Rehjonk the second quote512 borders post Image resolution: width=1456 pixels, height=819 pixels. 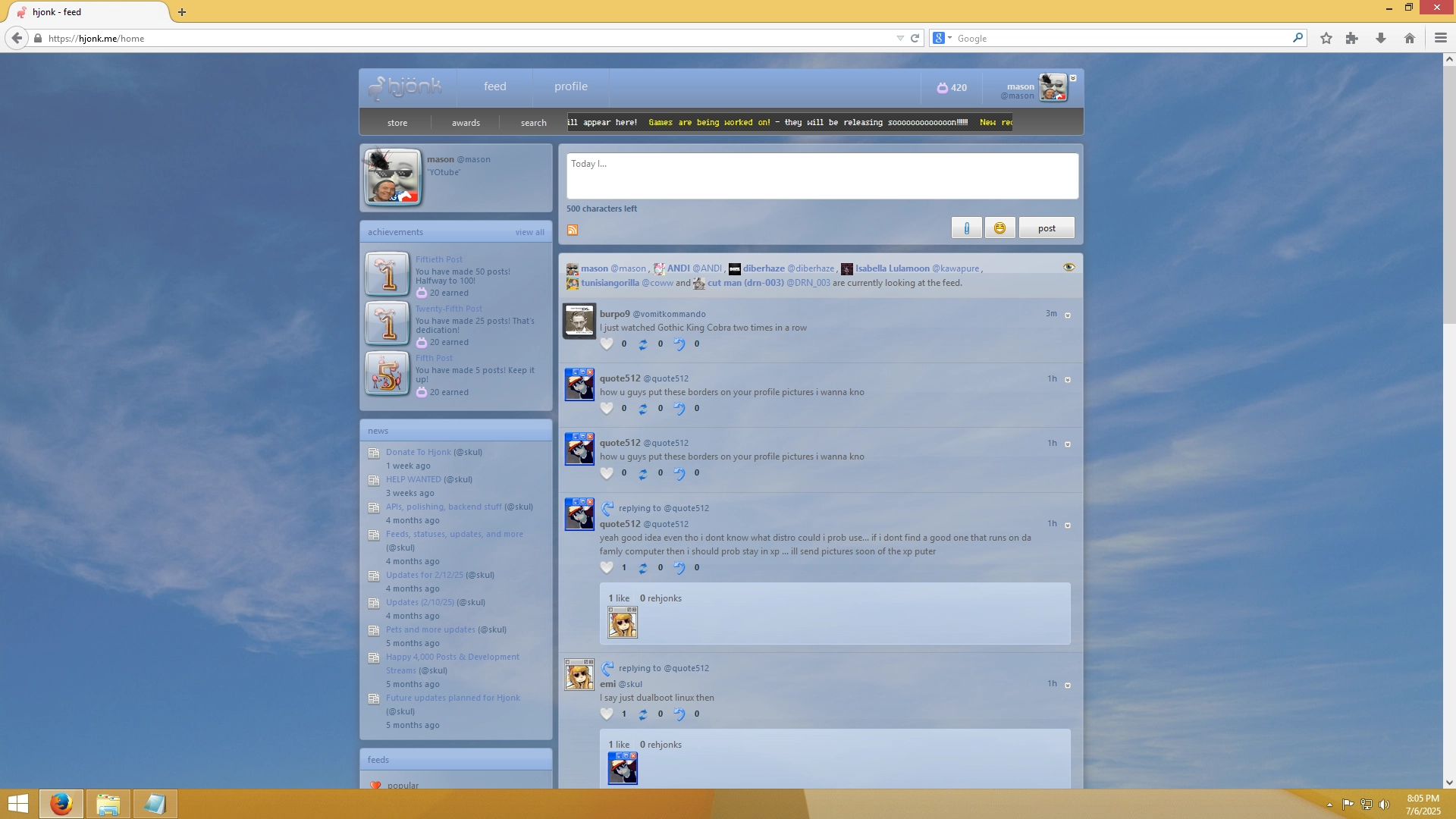click(642, 472)
